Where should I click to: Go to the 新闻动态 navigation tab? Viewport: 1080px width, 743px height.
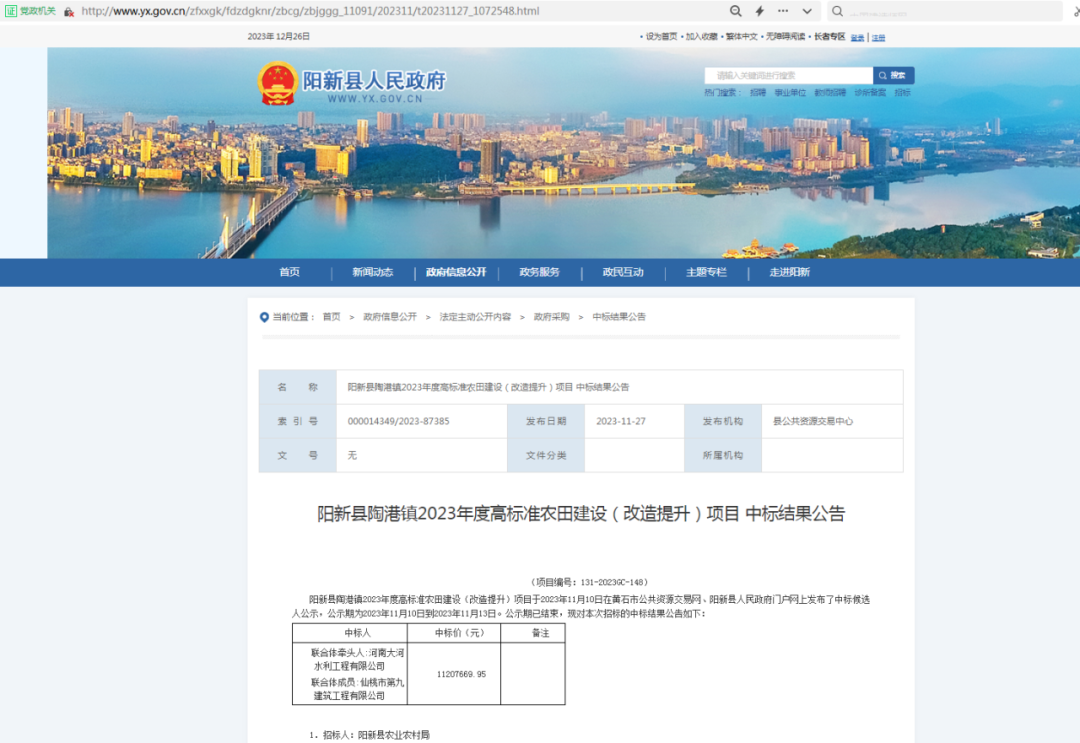[372, 273]
